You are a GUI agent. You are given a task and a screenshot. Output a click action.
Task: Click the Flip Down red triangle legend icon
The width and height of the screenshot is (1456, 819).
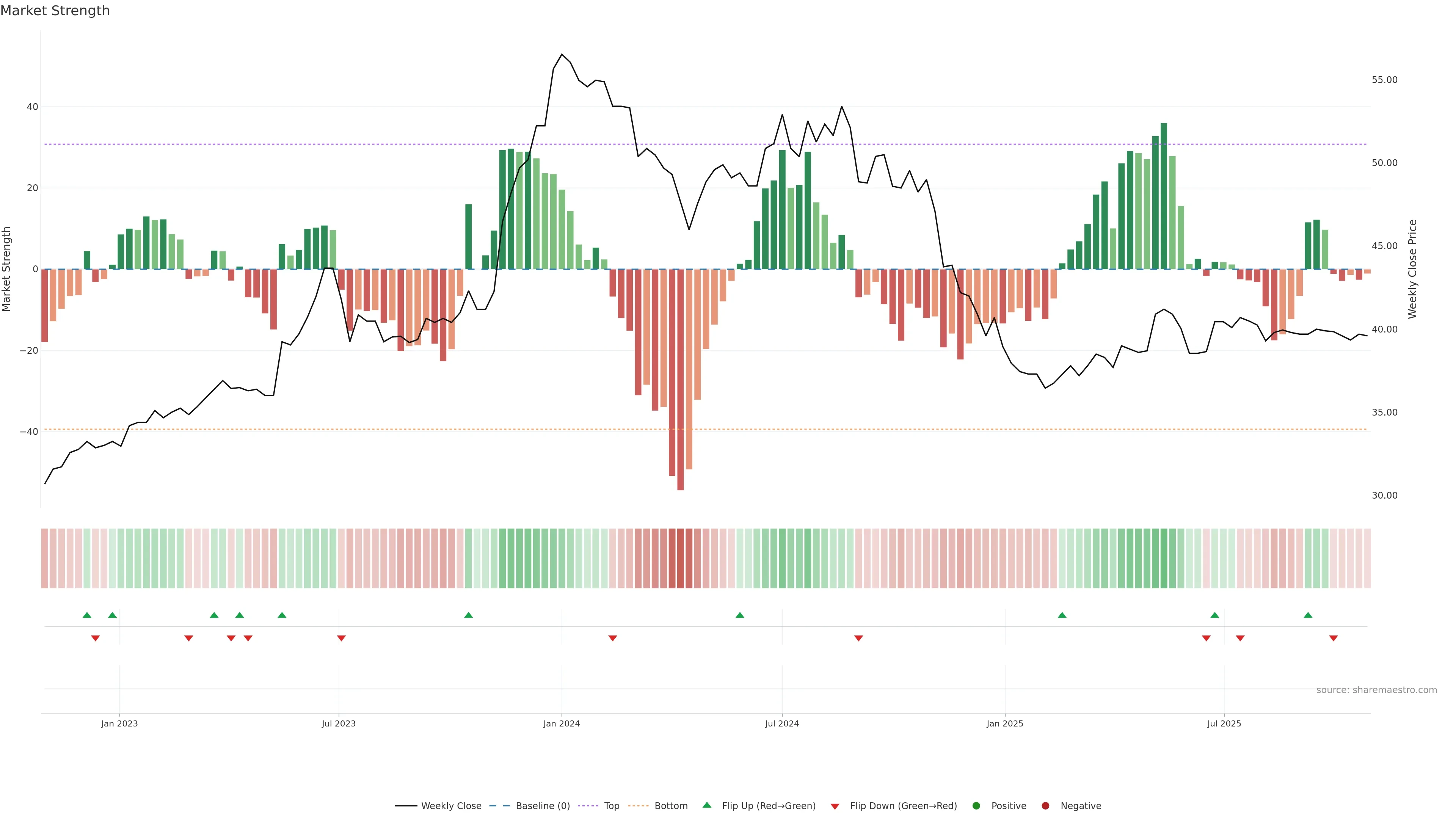pyautogui.click(x=835, y=806)
